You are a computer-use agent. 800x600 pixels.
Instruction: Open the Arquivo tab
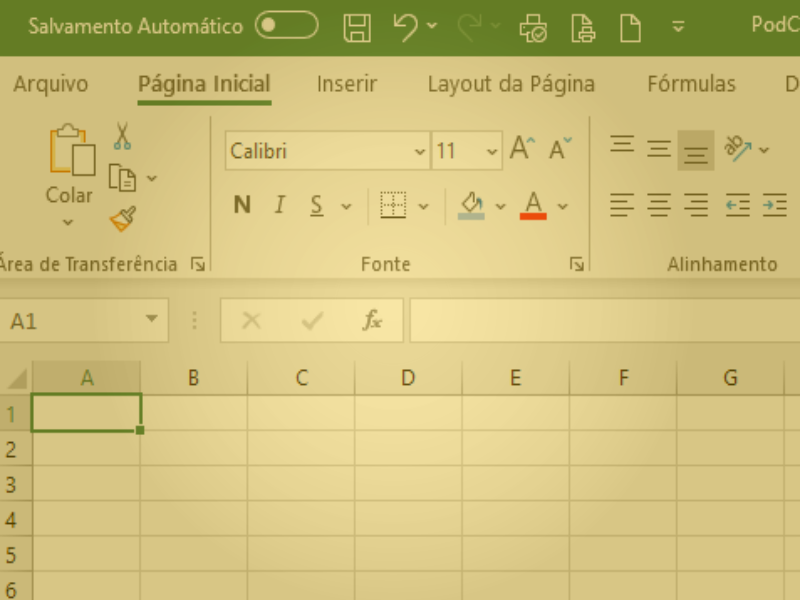(x=51, y=84)
